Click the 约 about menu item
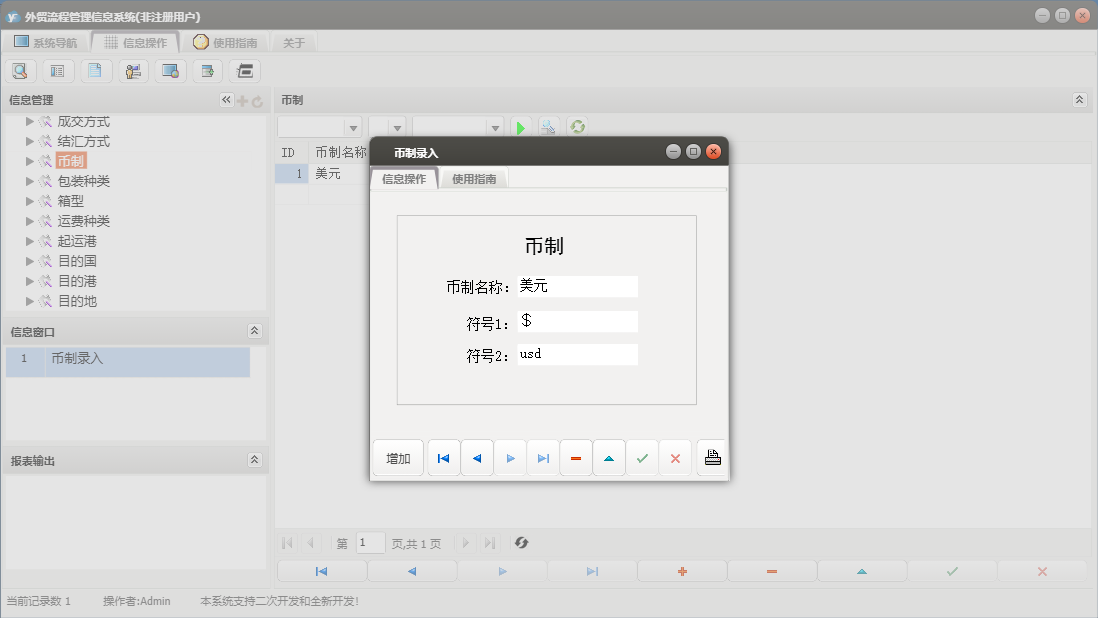The width and height of the screenshot is (1098, 618). tap(294, 41)
